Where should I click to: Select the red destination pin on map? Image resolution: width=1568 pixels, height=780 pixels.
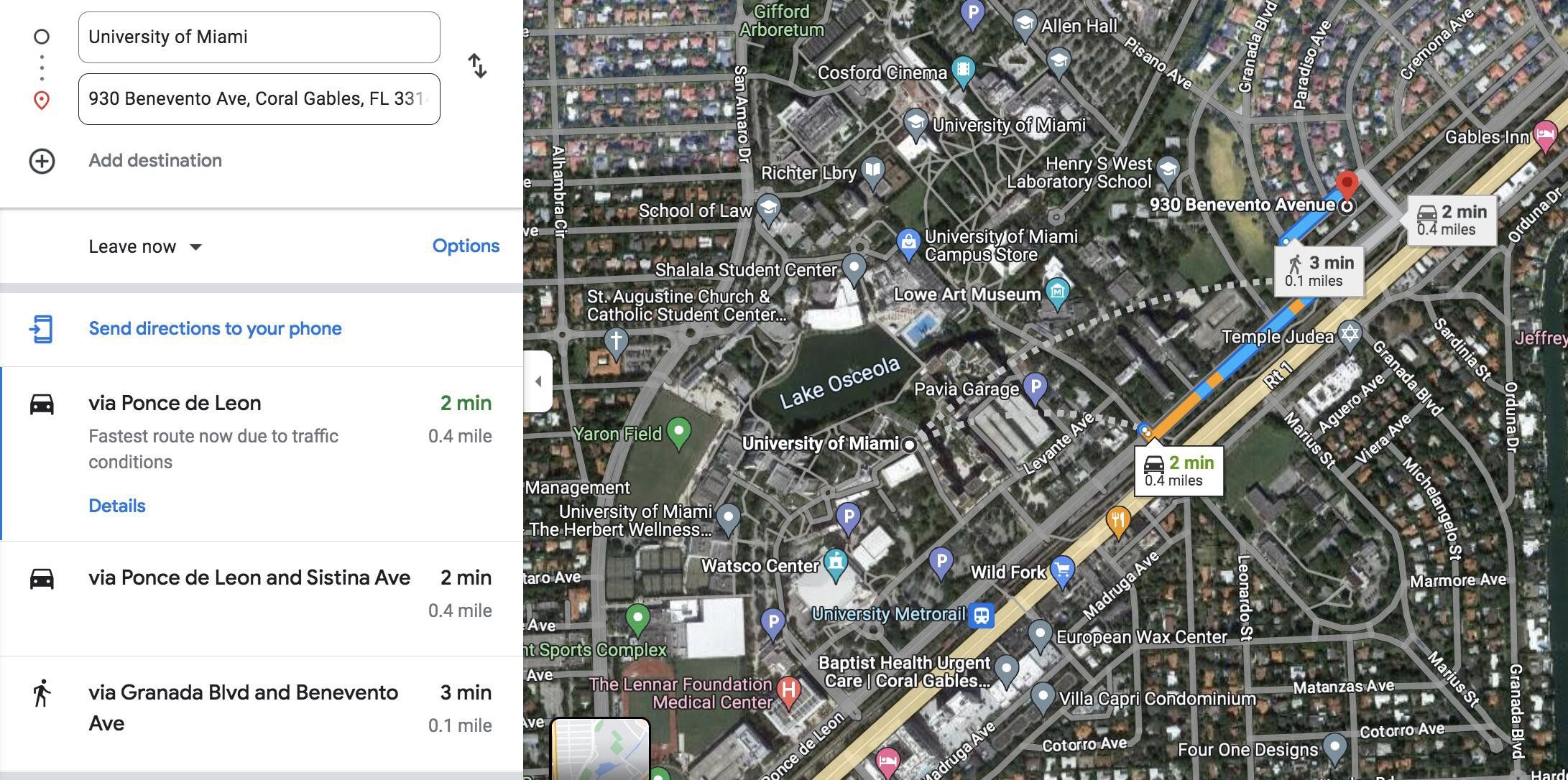tap(1347, 185)
